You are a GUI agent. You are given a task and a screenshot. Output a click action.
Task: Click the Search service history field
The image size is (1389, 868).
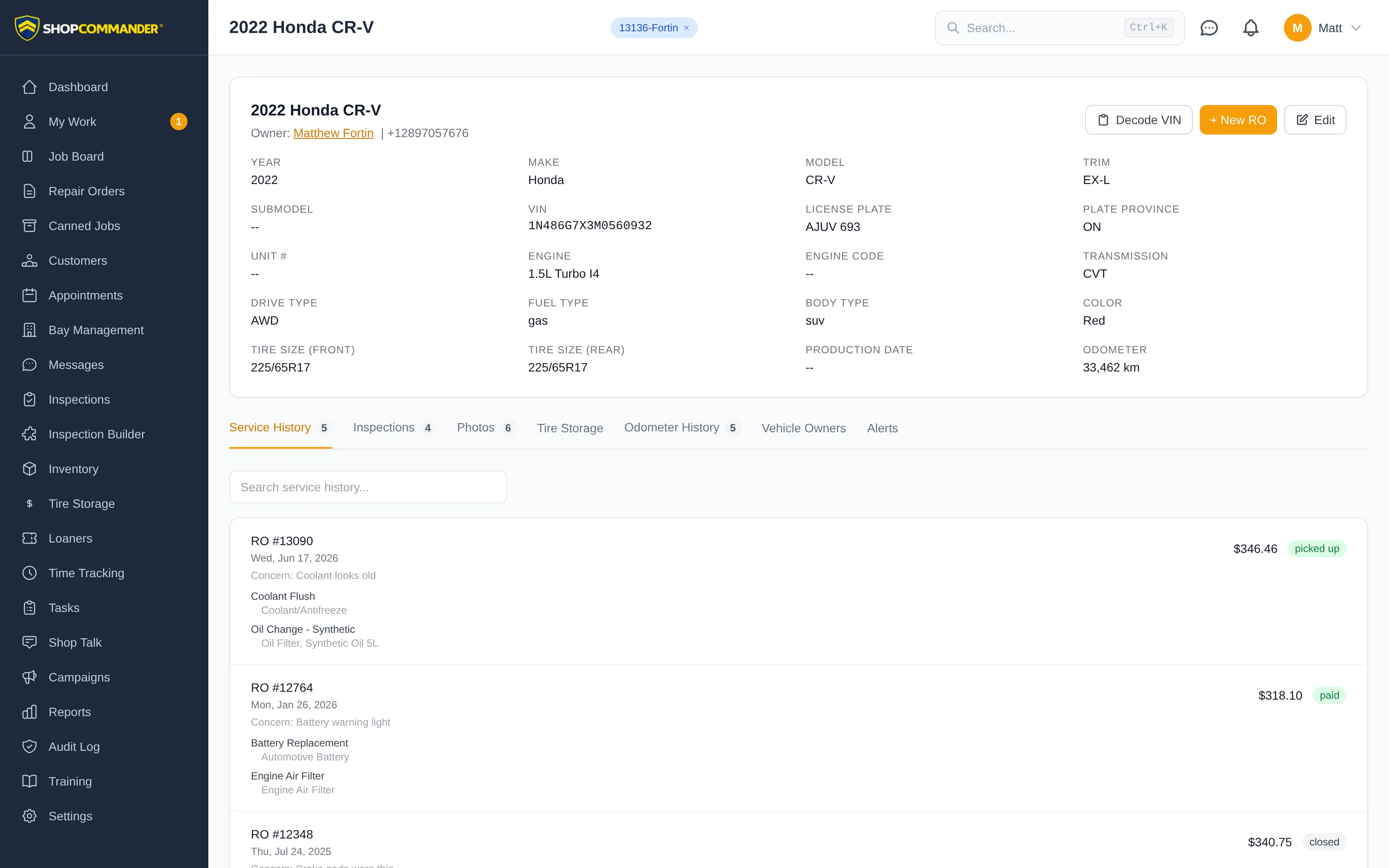click(368, 487)
